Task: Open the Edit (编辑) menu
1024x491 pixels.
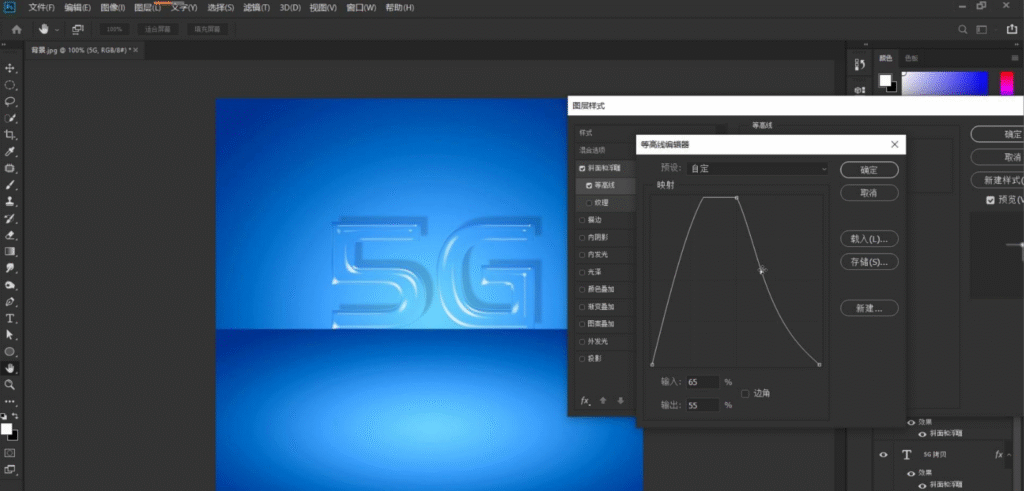Action: (x=78, y=8)
